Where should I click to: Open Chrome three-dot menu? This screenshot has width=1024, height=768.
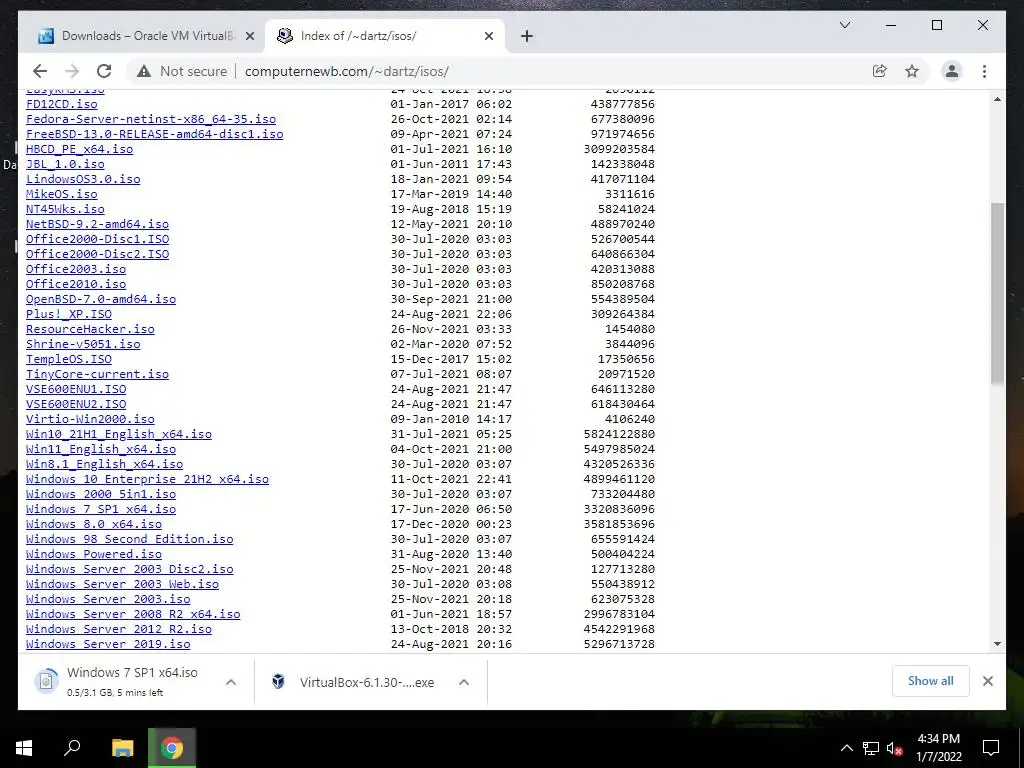[984, 71]
